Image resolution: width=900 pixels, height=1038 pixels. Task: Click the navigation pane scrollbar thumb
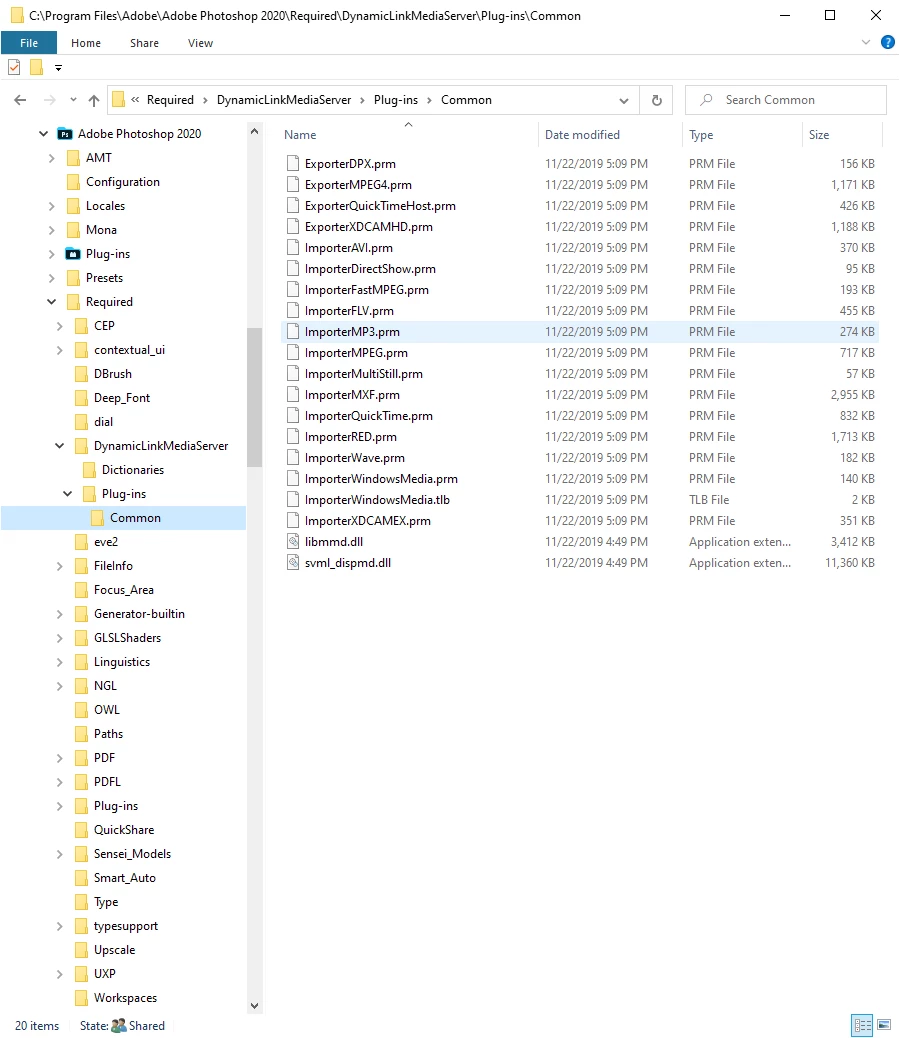pyautogui.click(x=254, y=397)
